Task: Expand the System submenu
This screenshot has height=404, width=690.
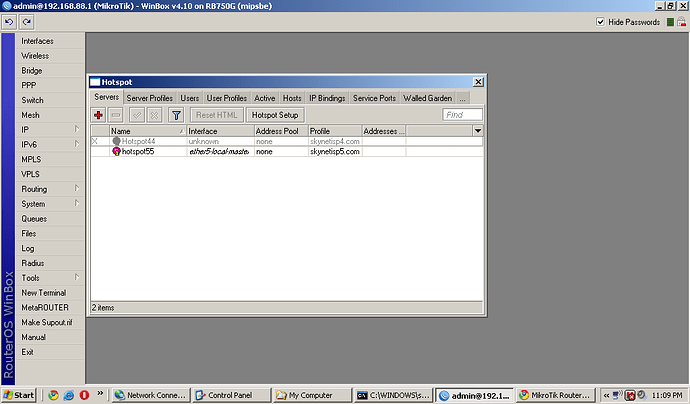Action: coord(77,203)
